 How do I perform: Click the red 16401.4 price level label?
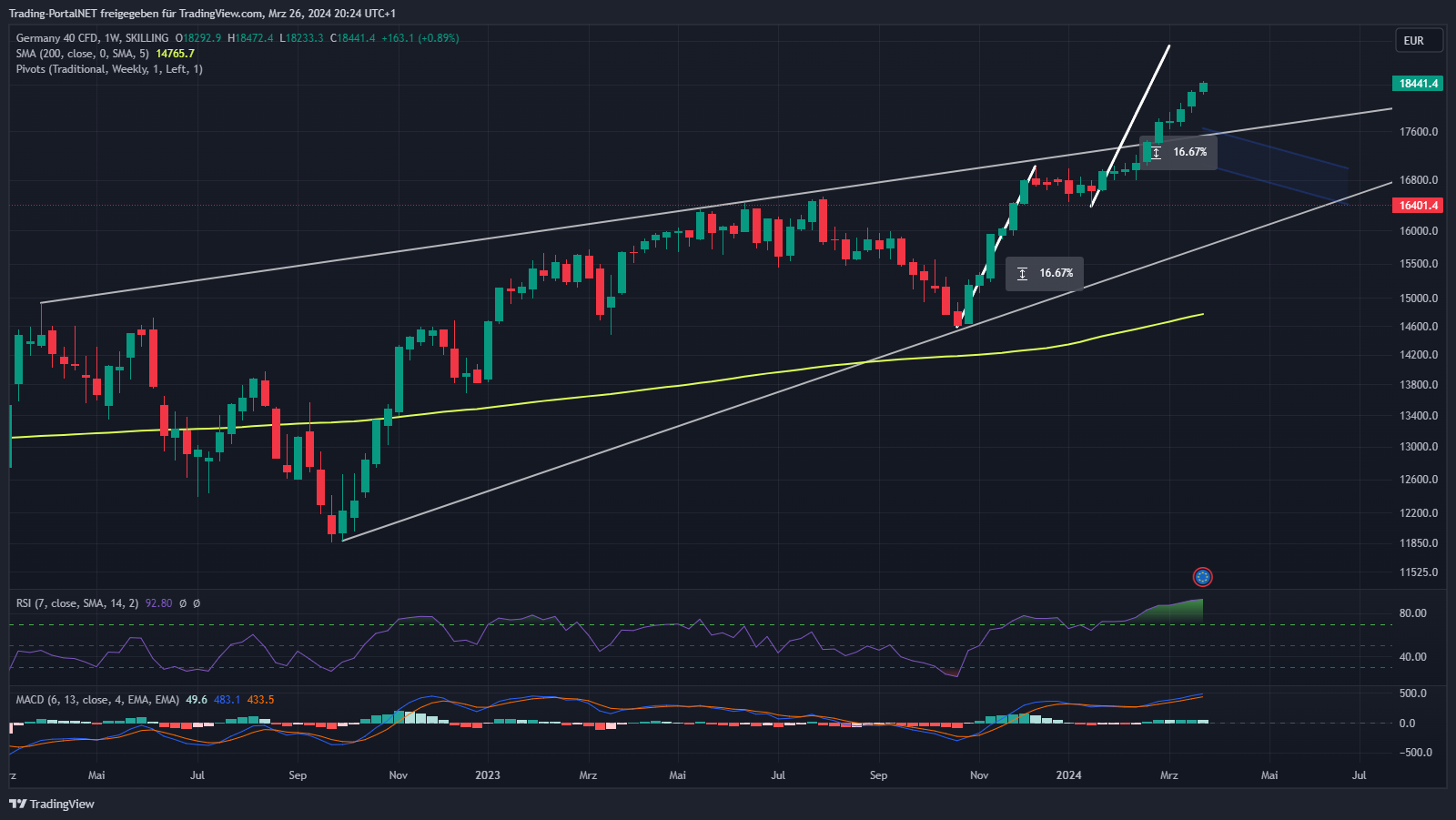(x=1418, y=206)
